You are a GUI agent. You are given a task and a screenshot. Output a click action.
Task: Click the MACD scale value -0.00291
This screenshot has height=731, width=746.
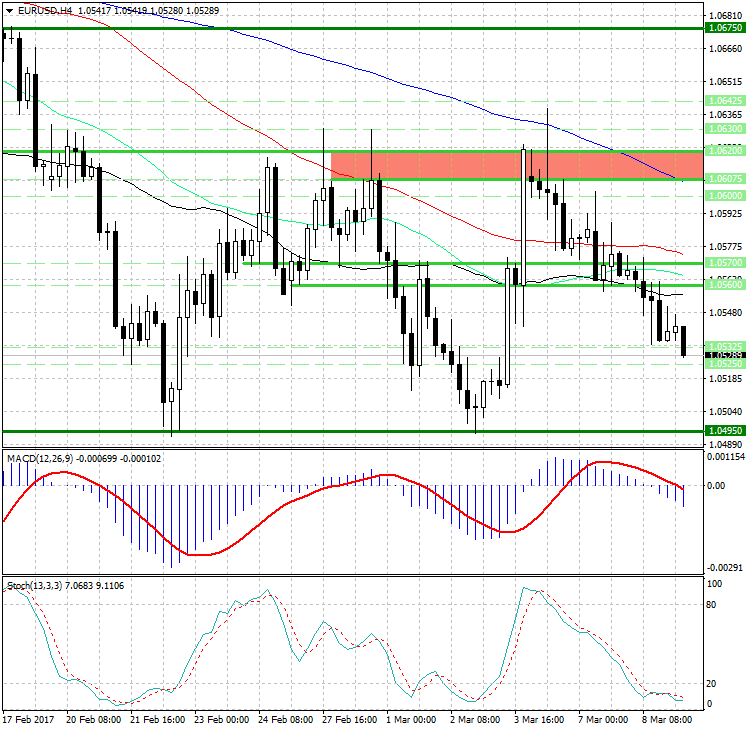click(x=725, y=568)
